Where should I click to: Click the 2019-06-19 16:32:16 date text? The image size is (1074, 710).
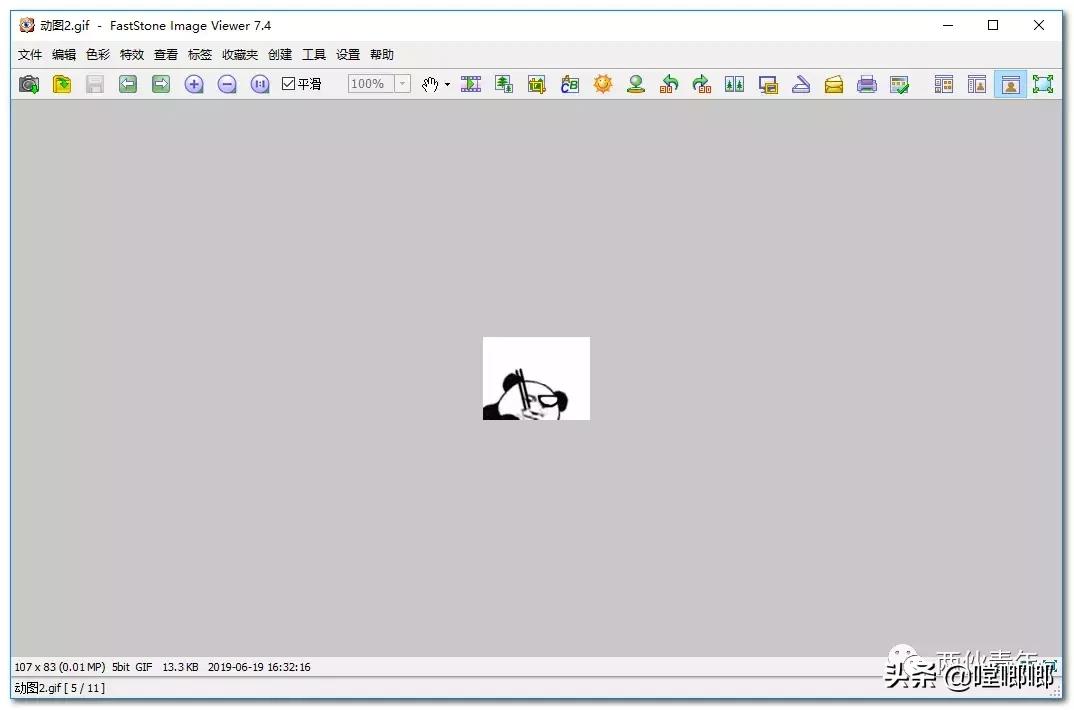[x=259, y=667]
